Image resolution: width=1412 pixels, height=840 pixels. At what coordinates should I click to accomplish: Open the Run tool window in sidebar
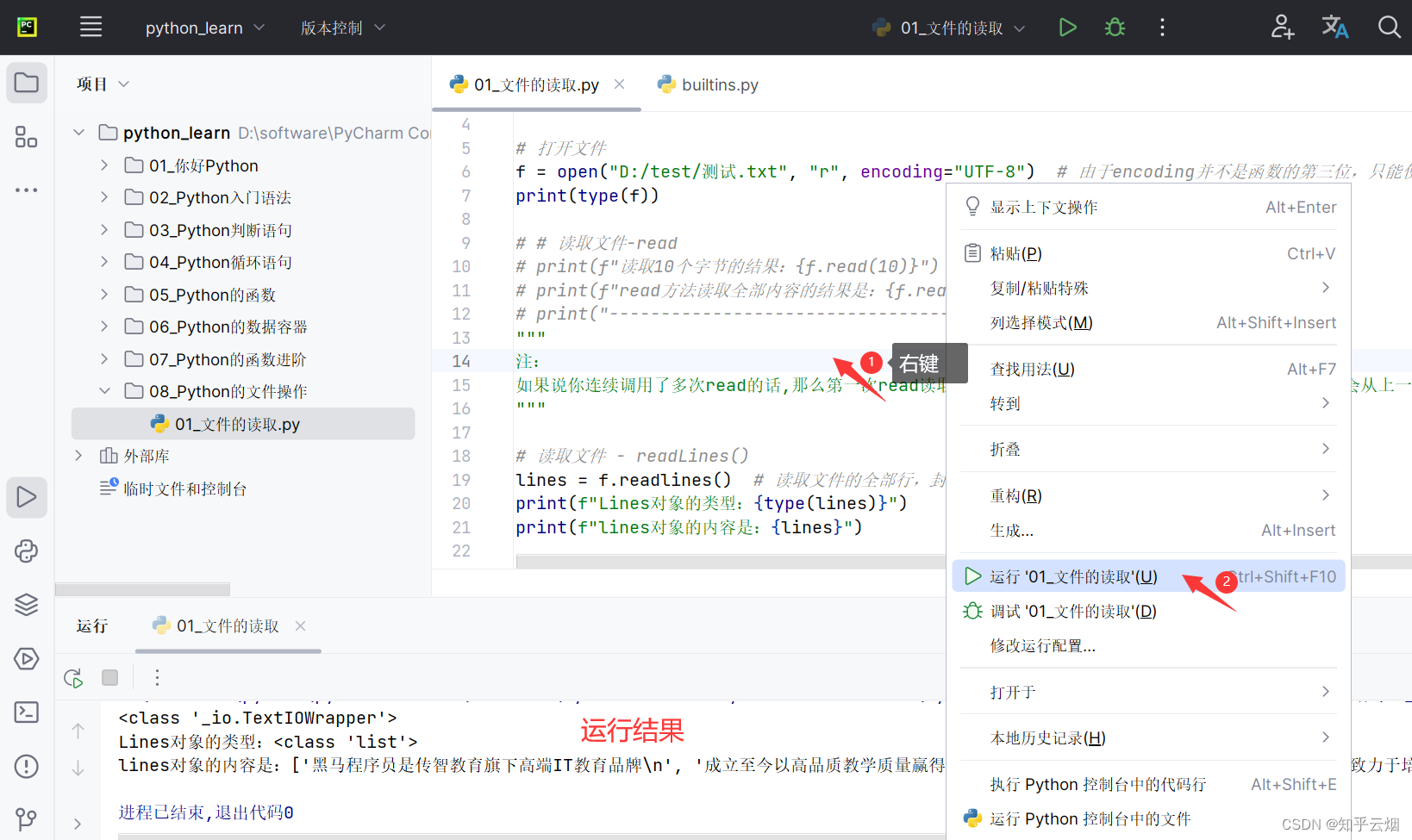27,497
